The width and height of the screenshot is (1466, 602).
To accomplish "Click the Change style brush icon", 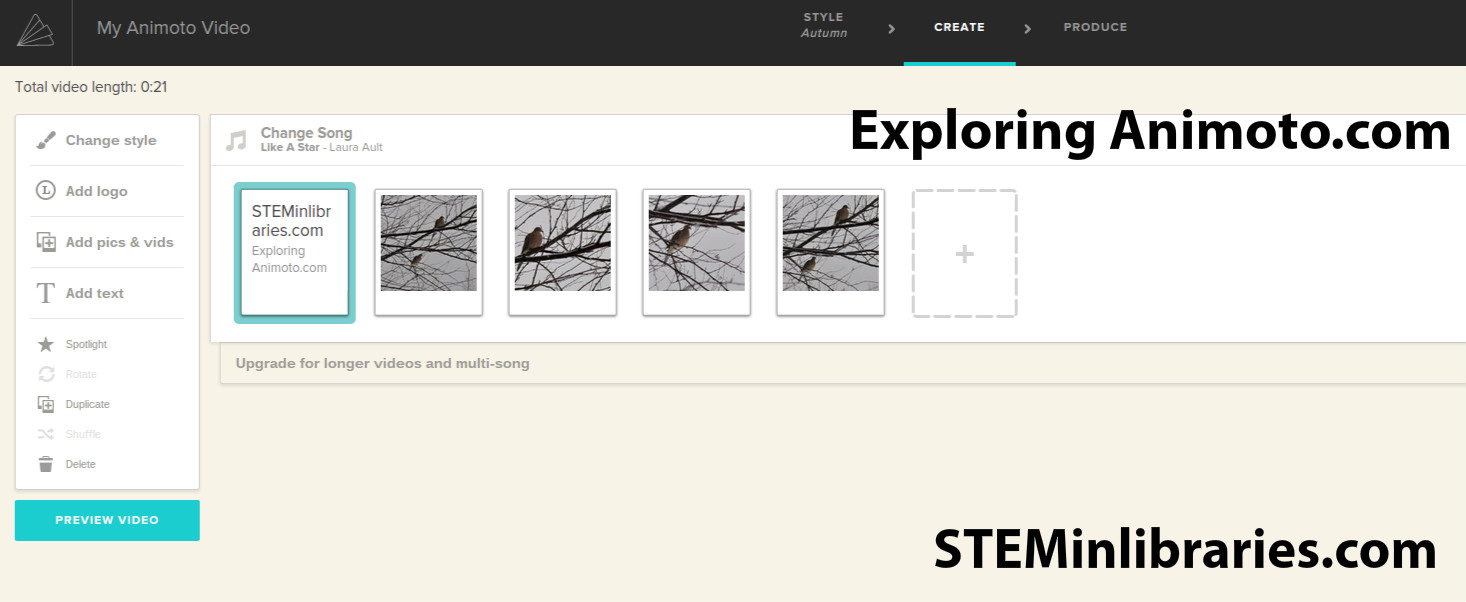I will tap(46, 141).
